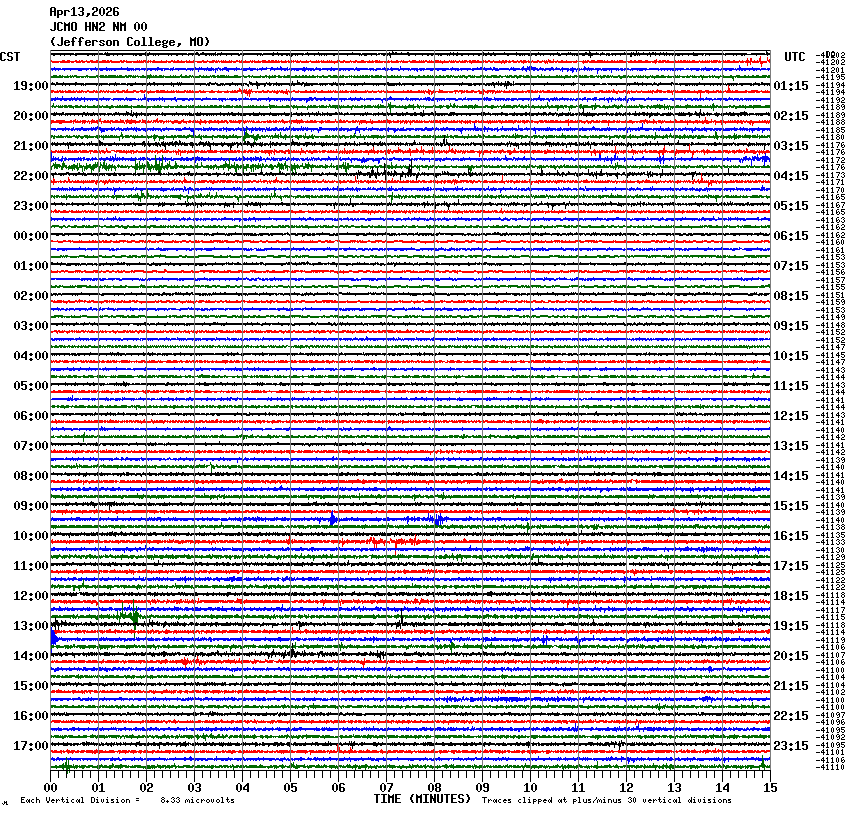This screenshot has width=850, height=814.
Task: Select the 15:15 UTC row label
Action: pos(791,506)
